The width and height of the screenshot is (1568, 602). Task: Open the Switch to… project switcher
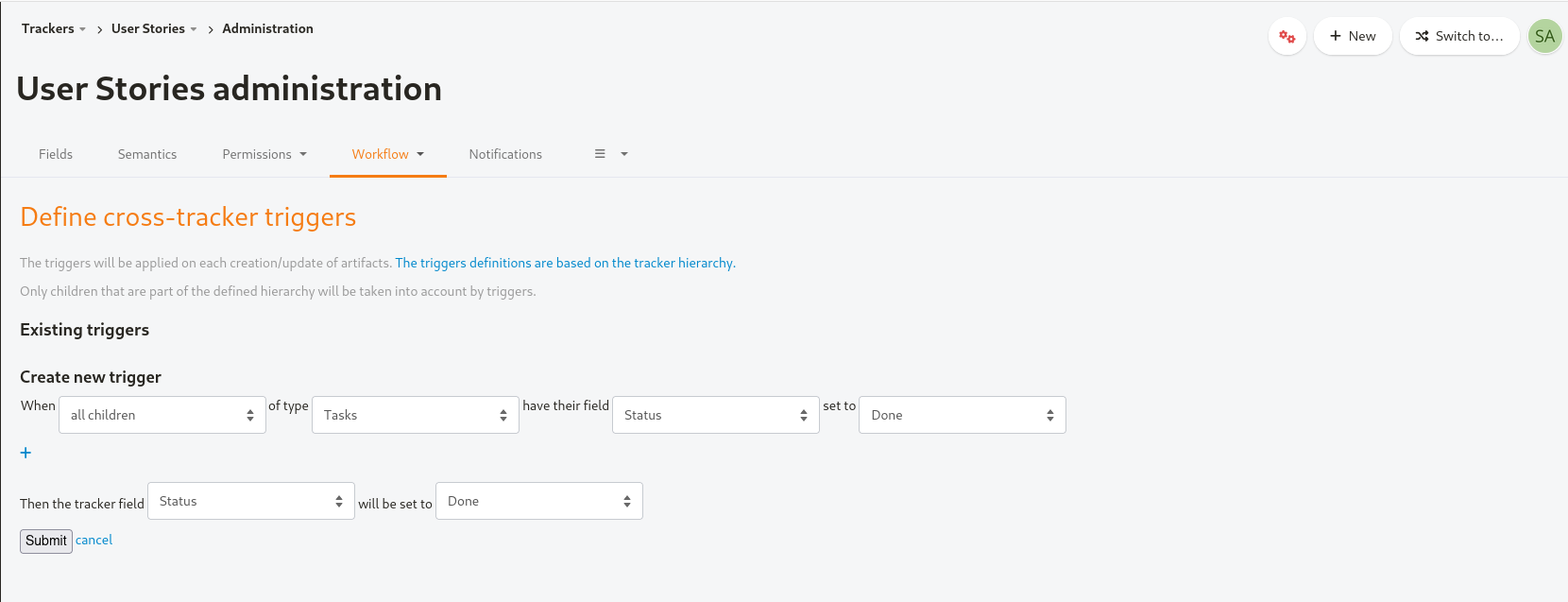[1458, 37]
